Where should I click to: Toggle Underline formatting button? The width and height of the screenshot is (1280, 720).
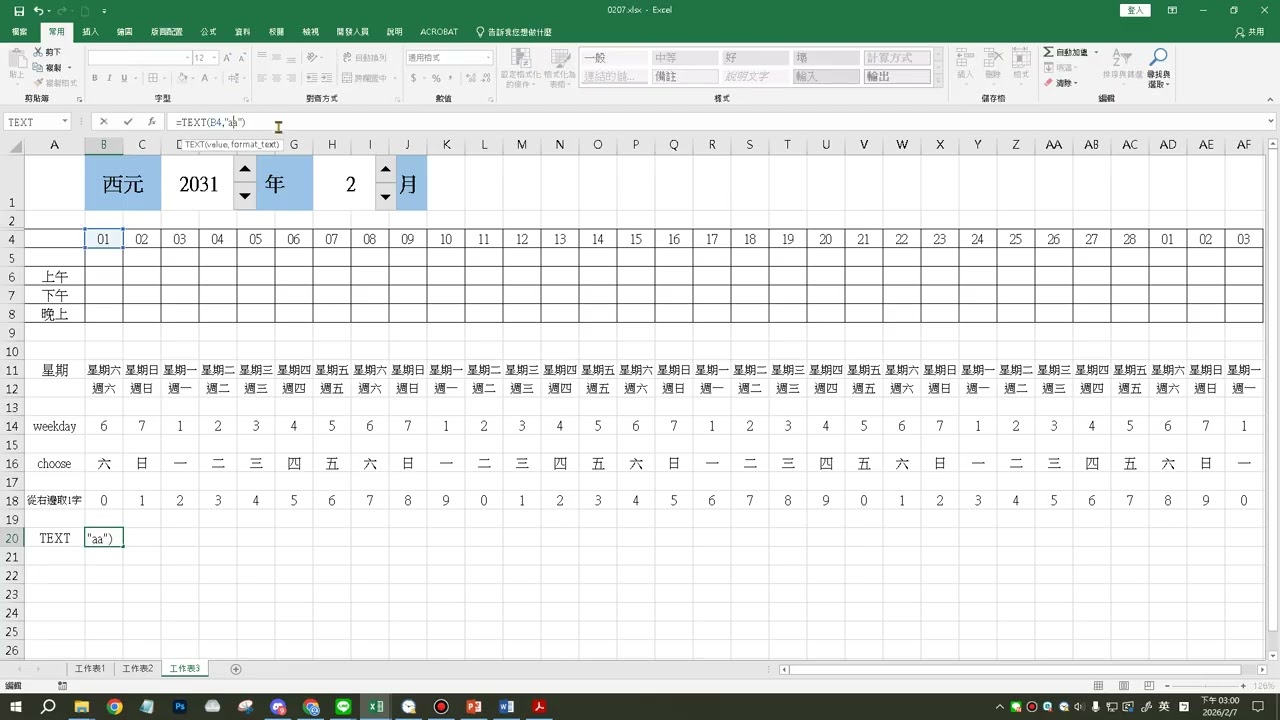[x=124, y=78]
